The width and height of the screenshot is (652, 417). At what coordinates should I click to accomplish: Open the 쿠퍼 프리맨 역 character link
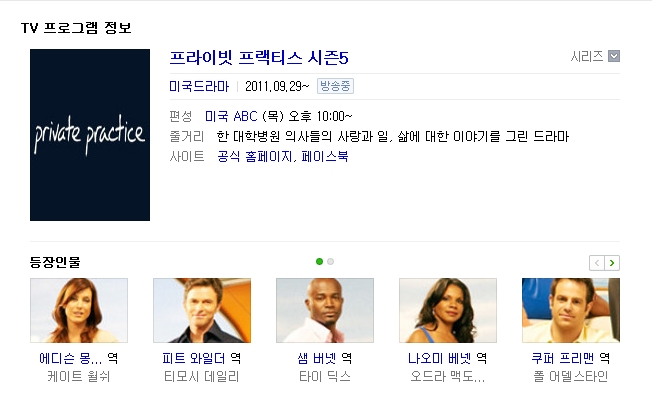coord(570,358)
